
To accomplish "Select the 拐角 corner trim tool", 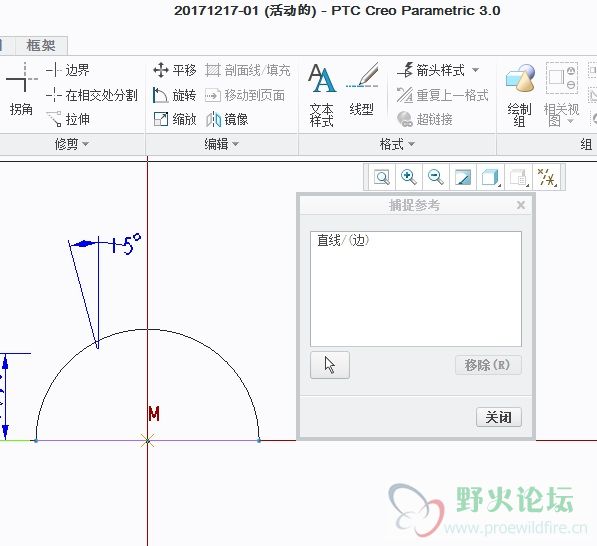I will tap(21, 90).
